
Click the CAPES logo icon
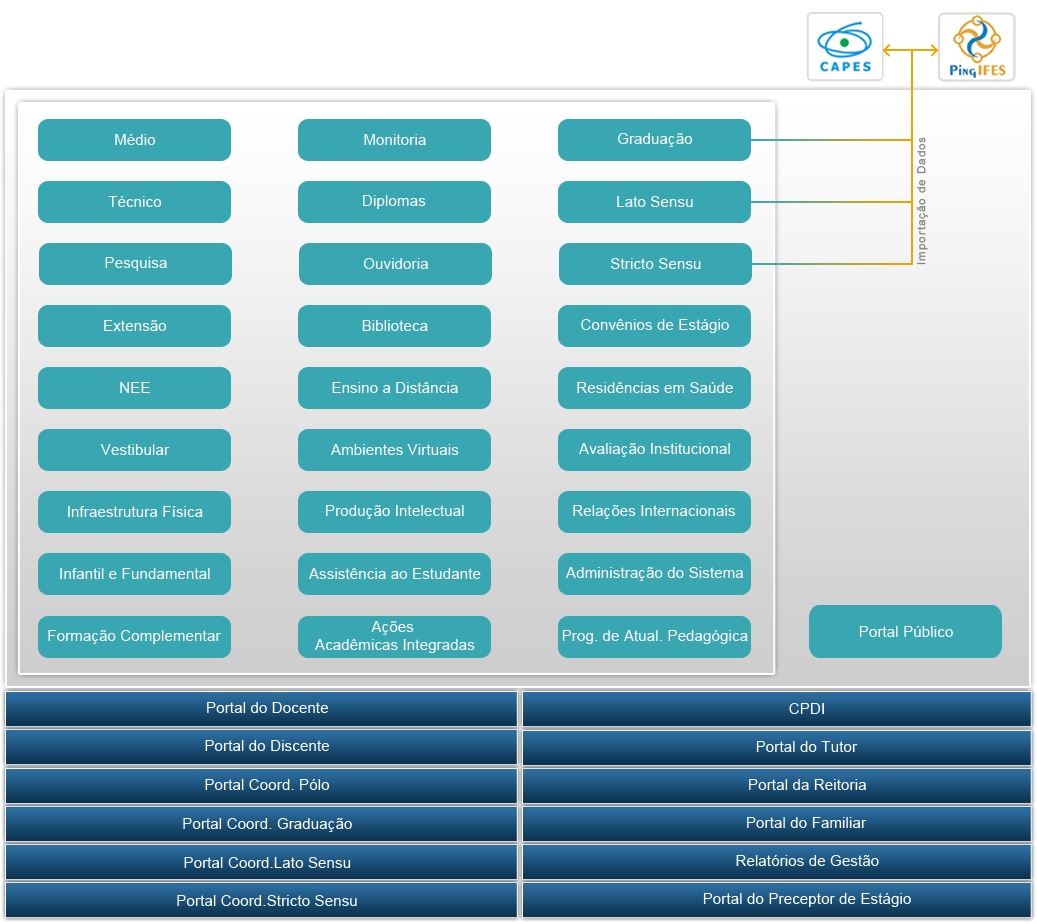click(x=845, y=47)
